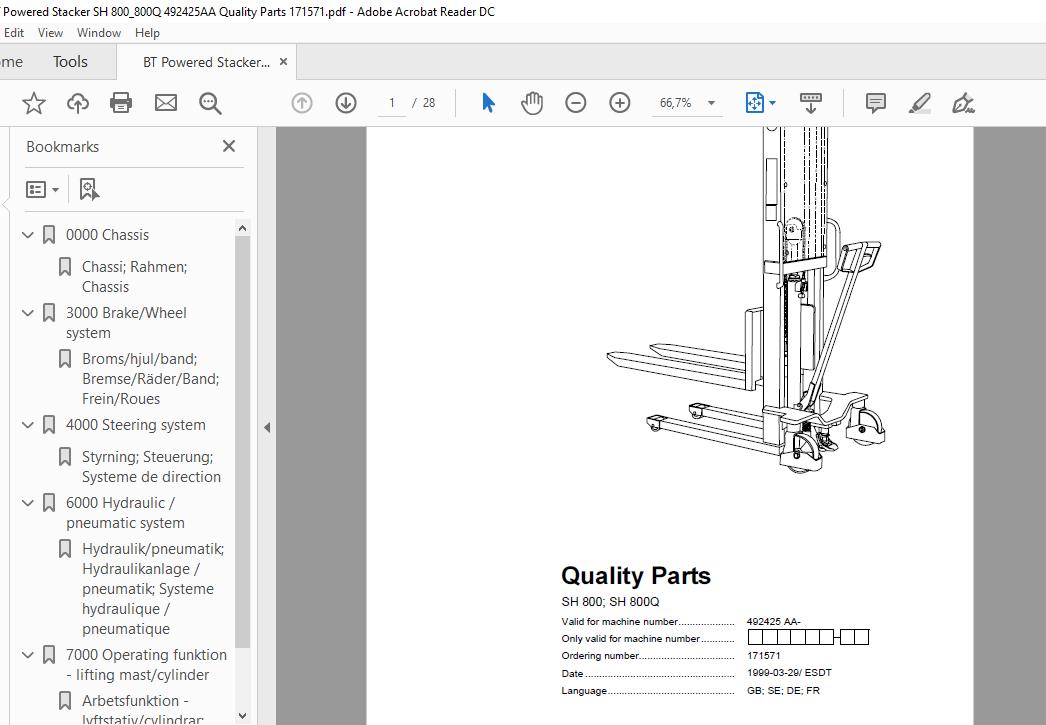Click the zoom out minus icon
1046x725 pixels.
[576, 103]
